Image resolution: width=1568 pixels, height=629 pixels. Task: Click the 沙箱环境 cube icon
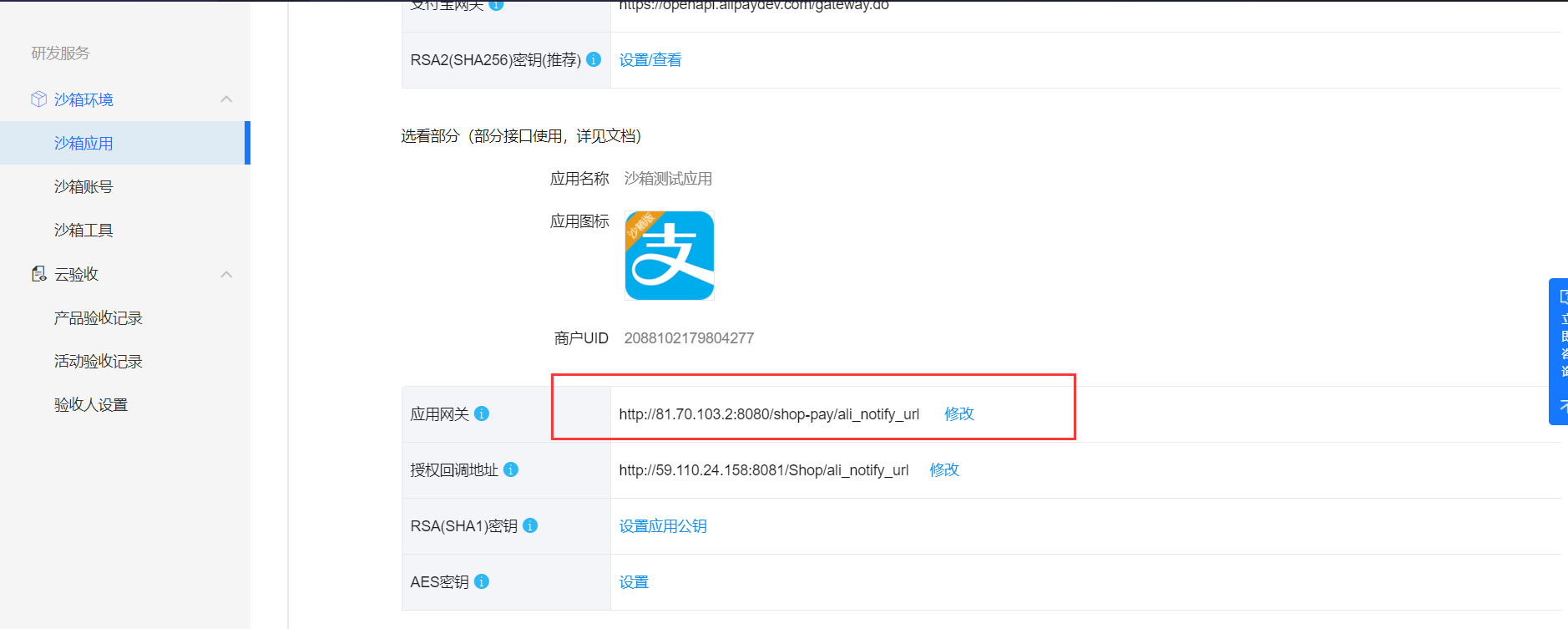[x=38, y=99]
